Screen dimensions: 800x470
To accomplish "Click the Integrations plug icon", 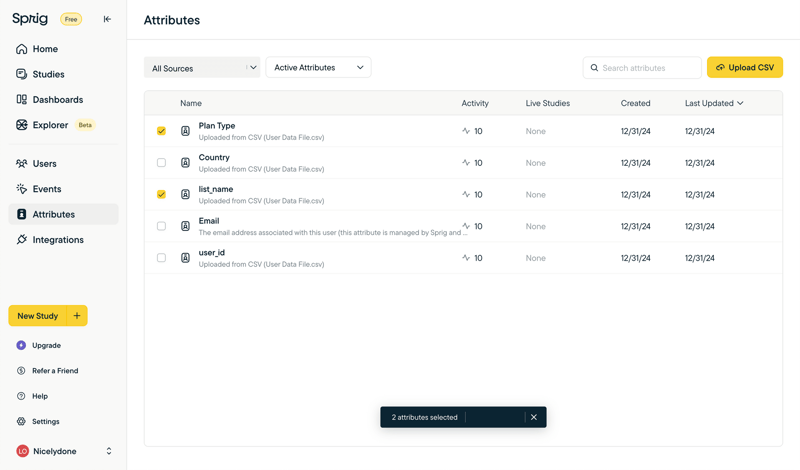I will (x=21, y=239).
